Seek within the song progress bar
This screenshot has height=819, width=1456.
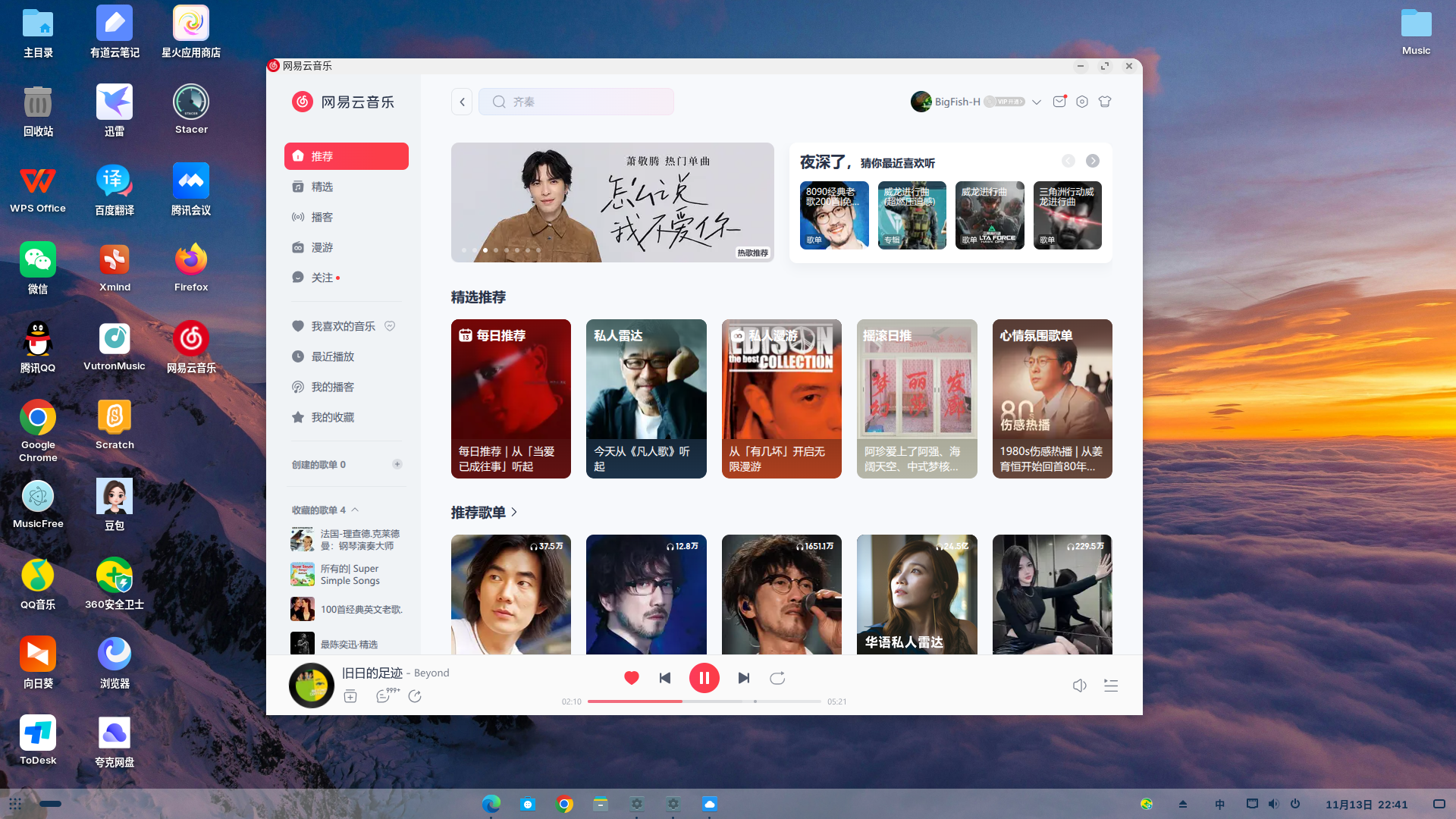[704, 701]
